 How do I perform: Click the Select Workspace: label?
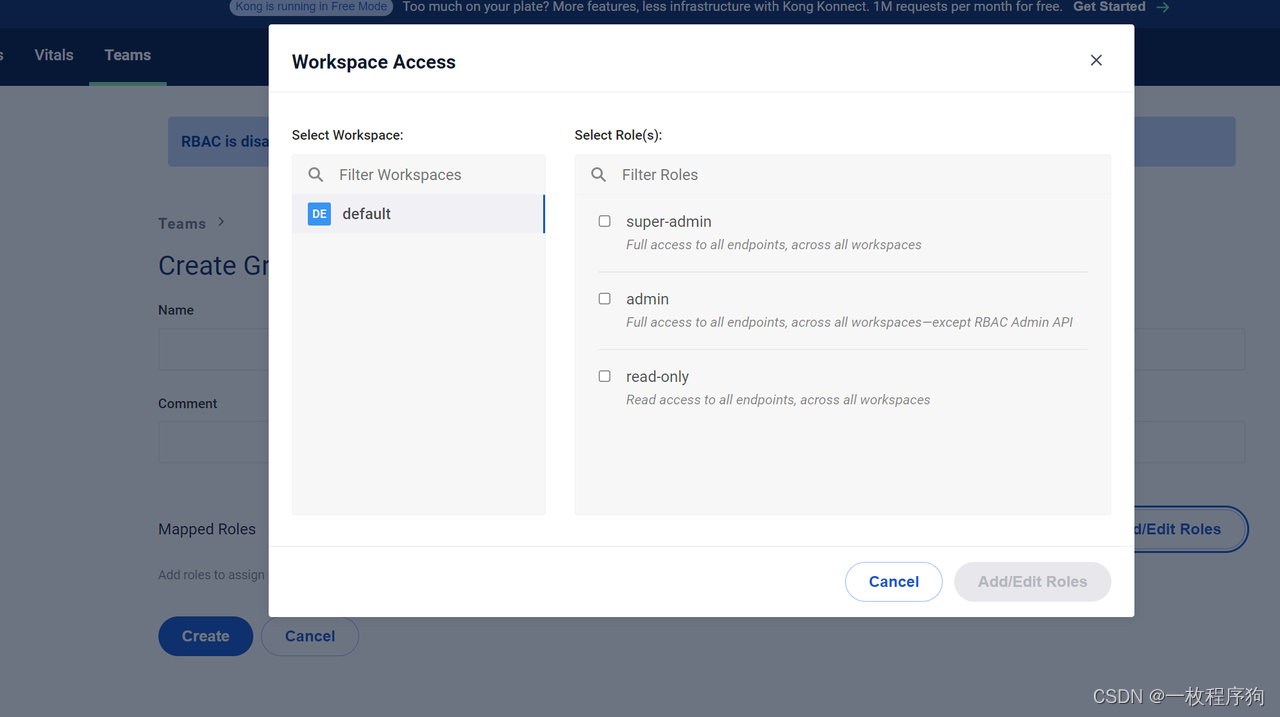tap(348, 135)
